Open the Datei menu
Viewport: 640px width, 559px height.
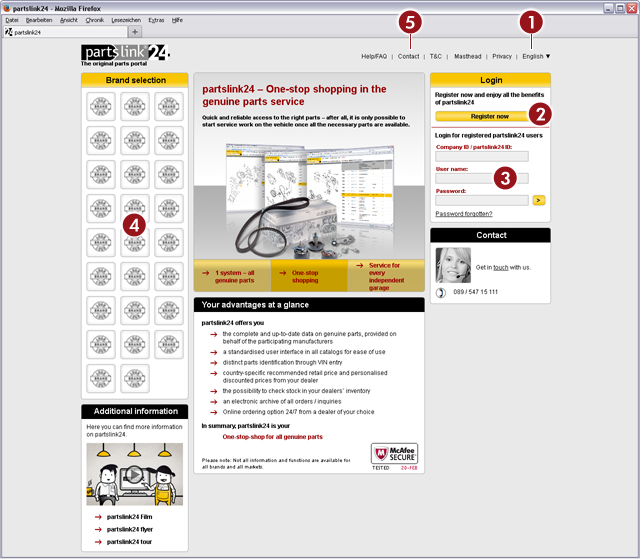click(x=12, y=20)
